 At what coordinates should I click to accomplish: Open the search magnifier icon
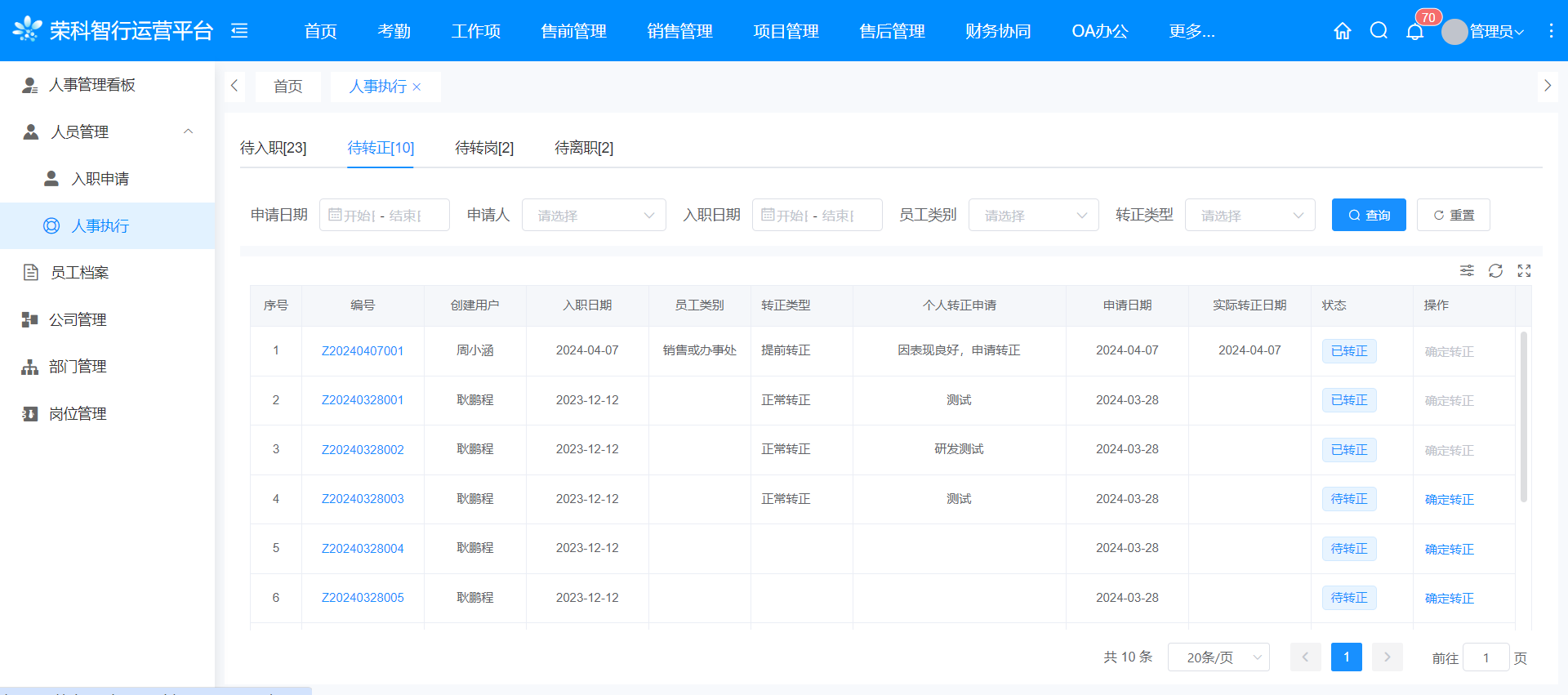coord(1379,31)
